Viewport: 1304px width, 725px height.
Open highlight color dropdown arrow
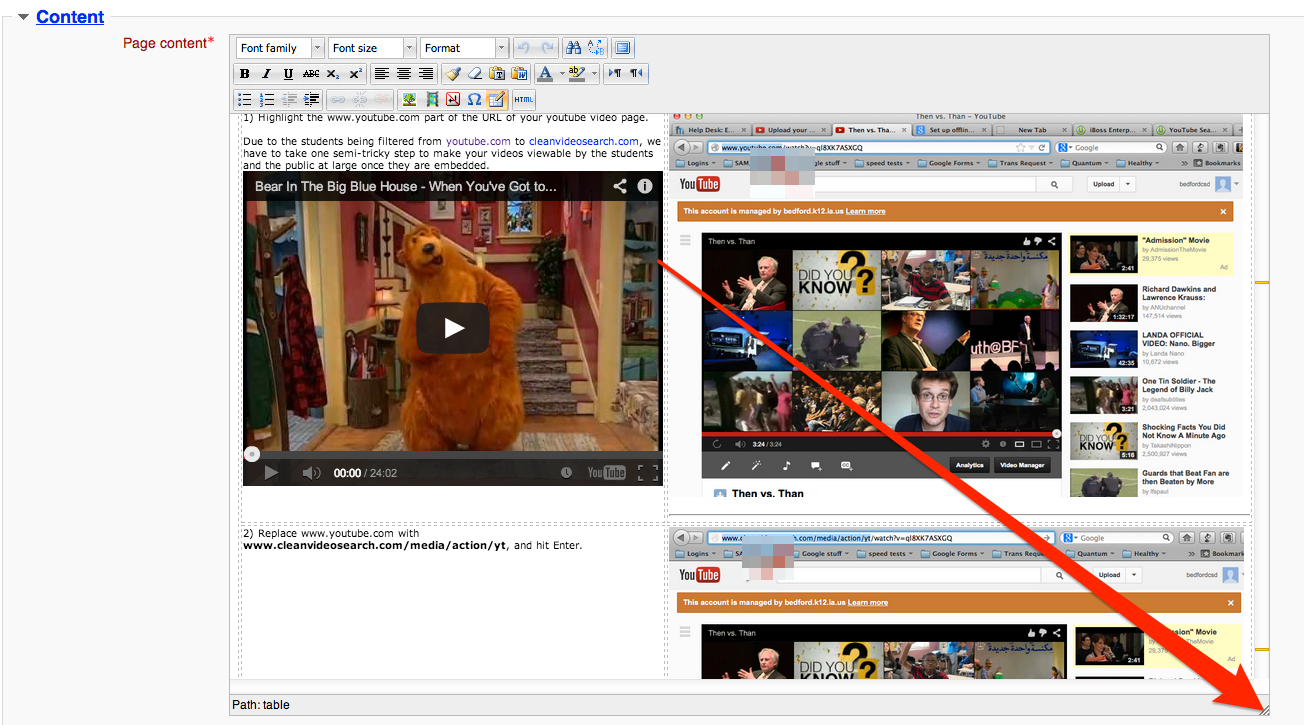[x=594, y=74]
